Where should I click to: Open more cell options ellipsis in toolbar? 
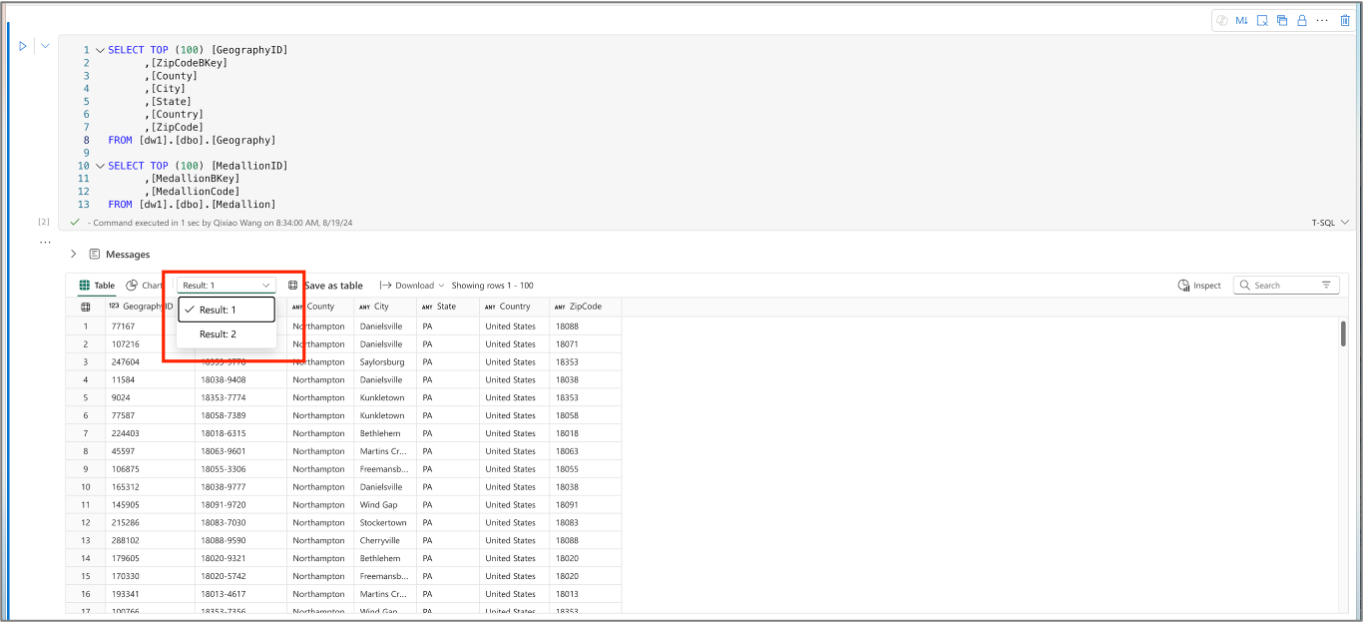1322,20
